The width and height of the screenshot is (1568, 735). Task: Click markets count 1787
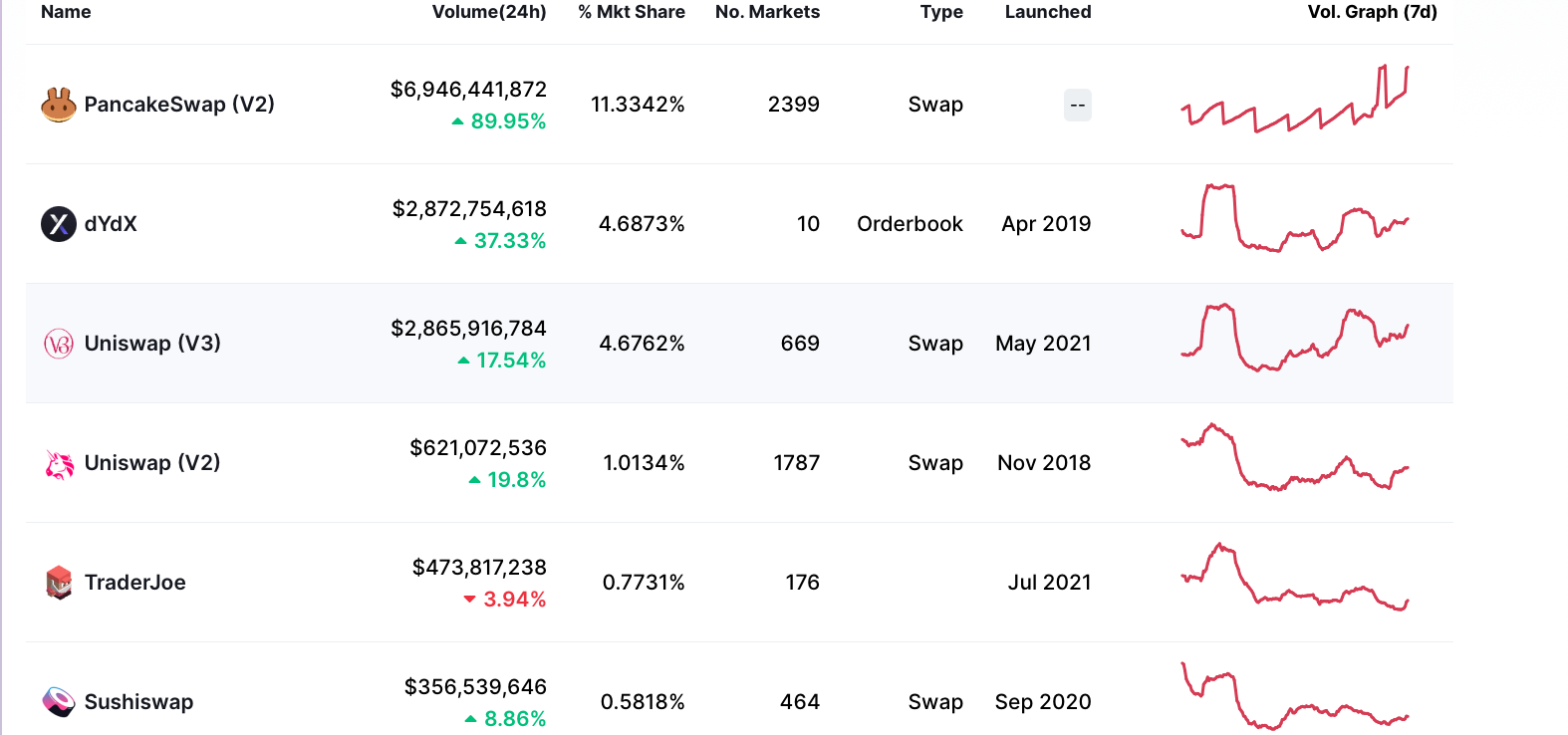797,463
